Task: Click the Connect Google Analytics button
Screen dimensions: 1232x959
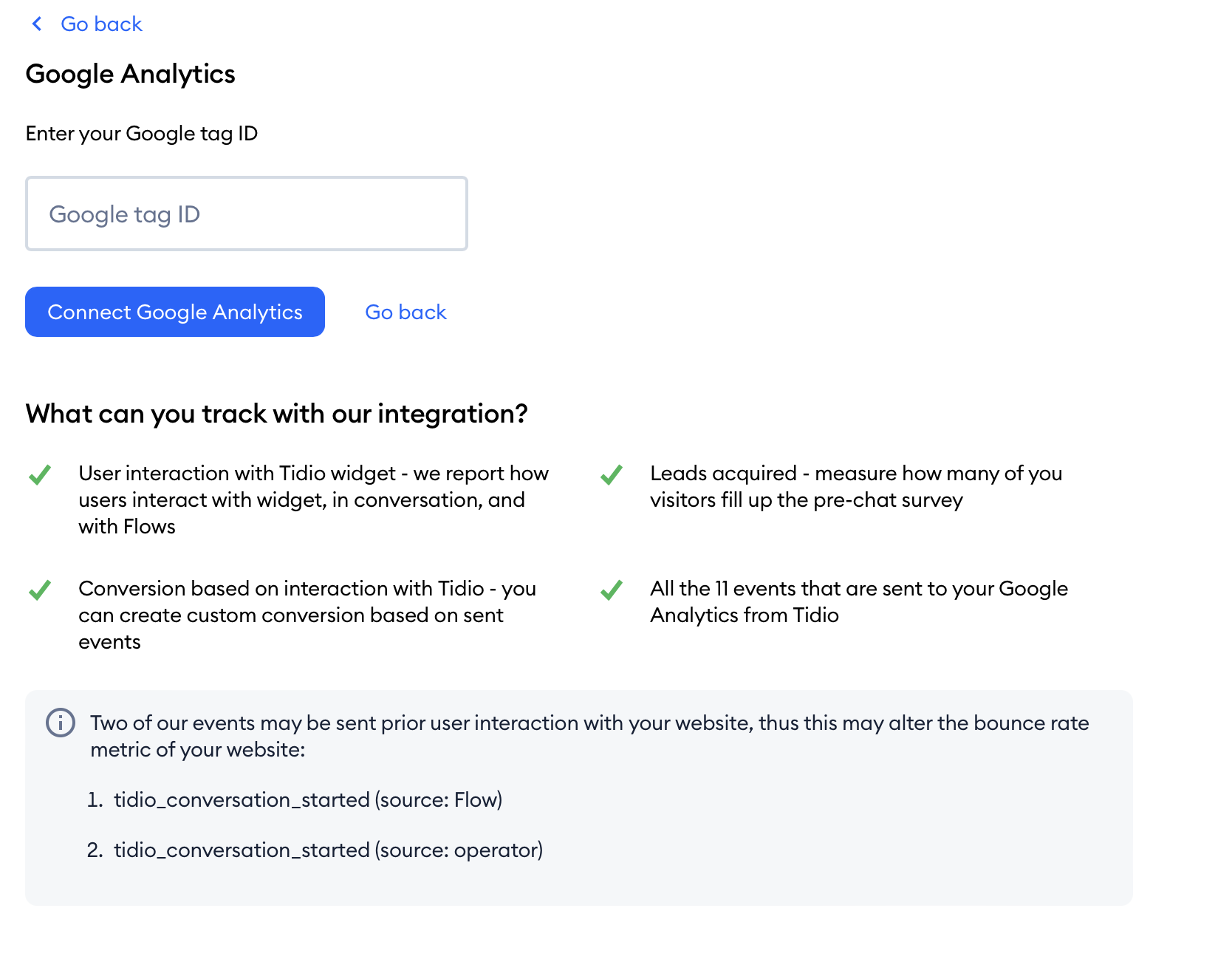Action: 175,312
